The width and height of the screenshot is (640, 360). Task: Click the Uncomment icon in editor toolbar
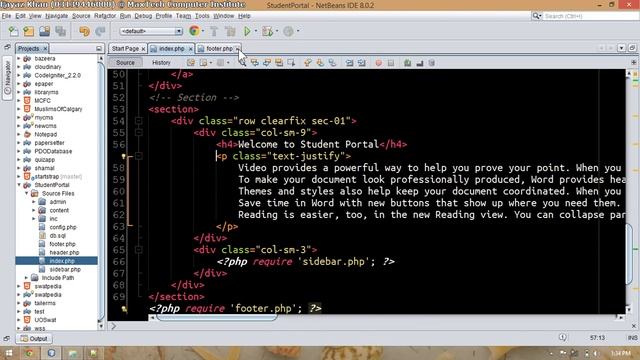coord(420,63)
